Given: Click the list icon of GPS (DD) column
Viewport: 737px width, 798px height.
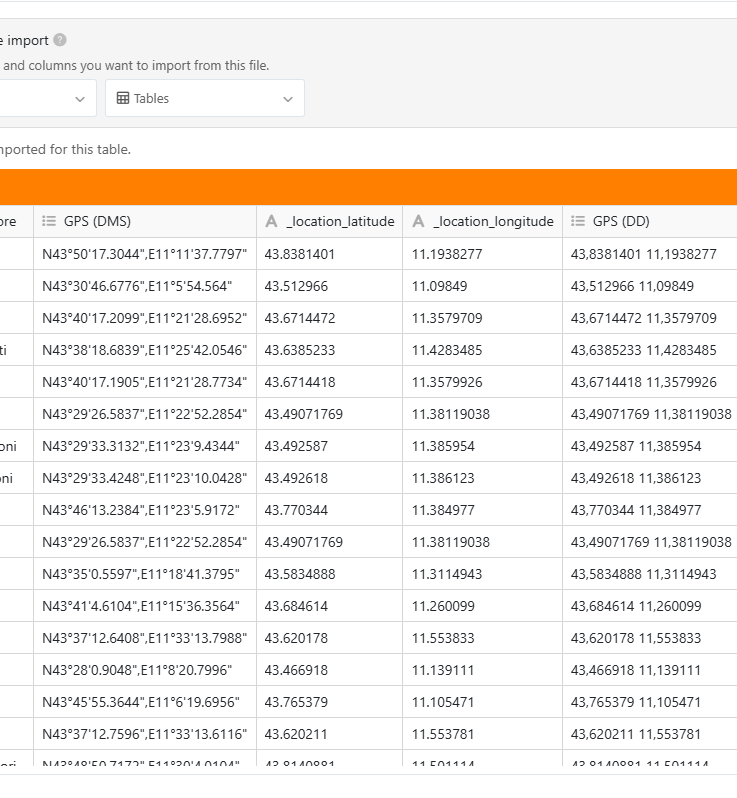Looking at the screenshot, I should tap(578, 222).
